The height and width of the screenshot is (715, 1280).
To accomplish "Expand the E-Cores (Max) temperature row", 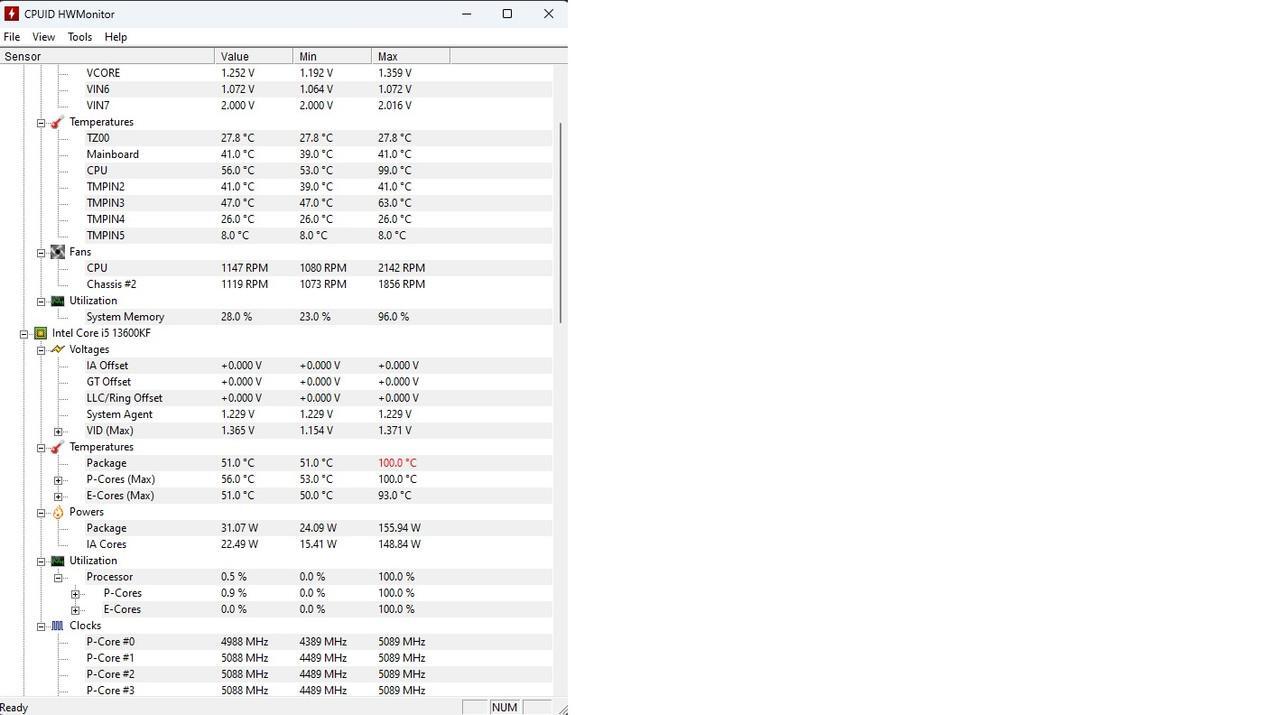I will [x=58, y=496].
